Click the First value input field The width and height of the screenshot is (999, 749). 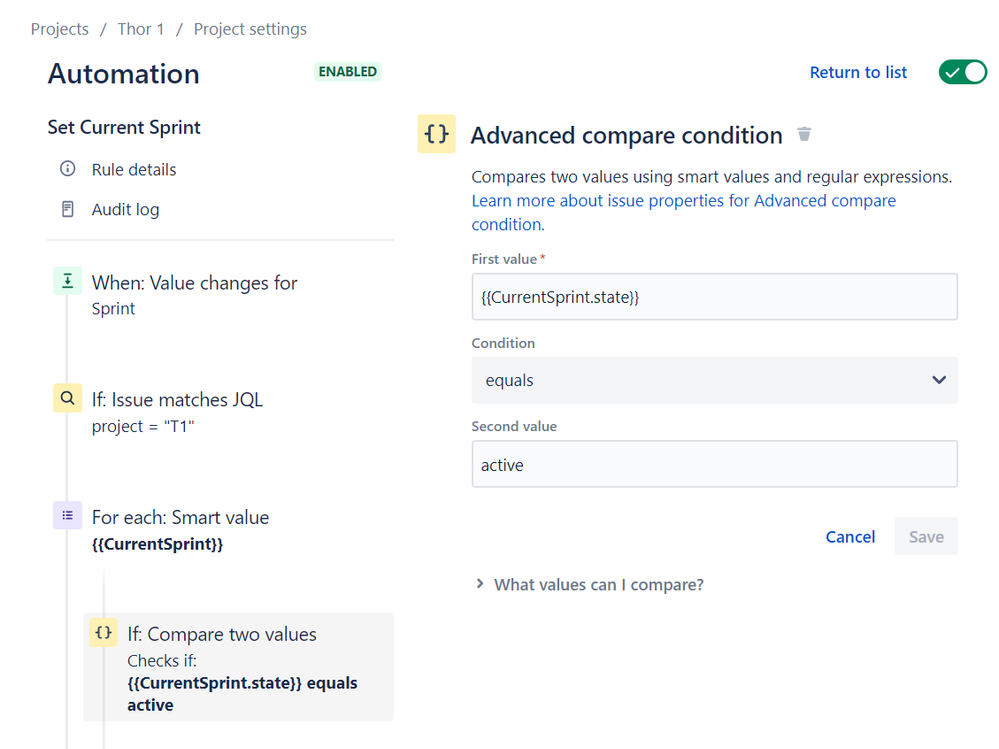714,297
